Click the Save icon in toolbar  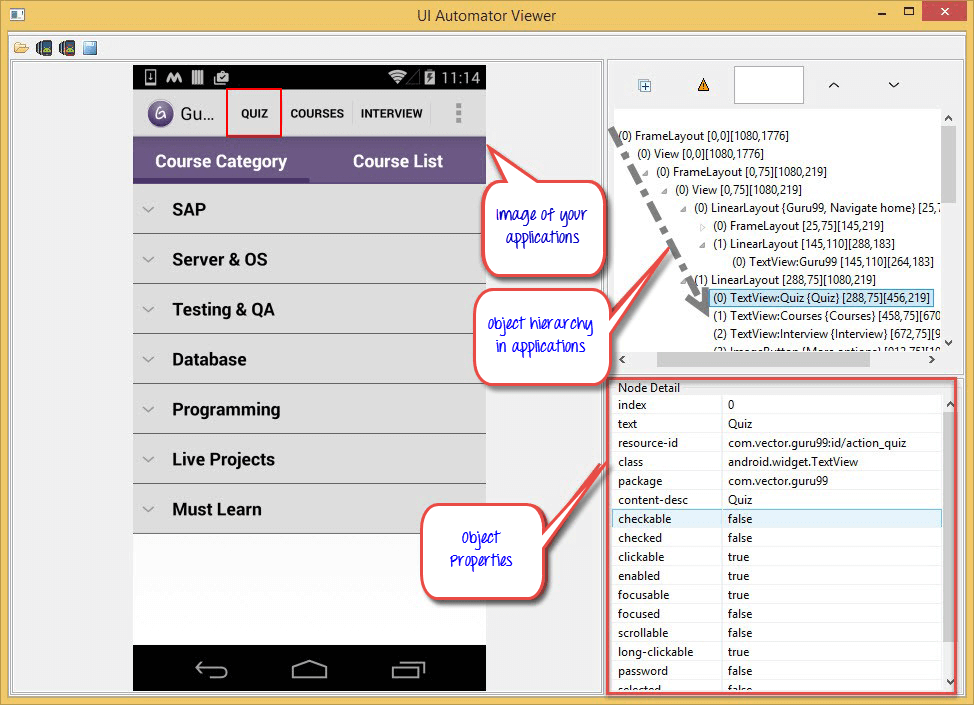point(89,47)
